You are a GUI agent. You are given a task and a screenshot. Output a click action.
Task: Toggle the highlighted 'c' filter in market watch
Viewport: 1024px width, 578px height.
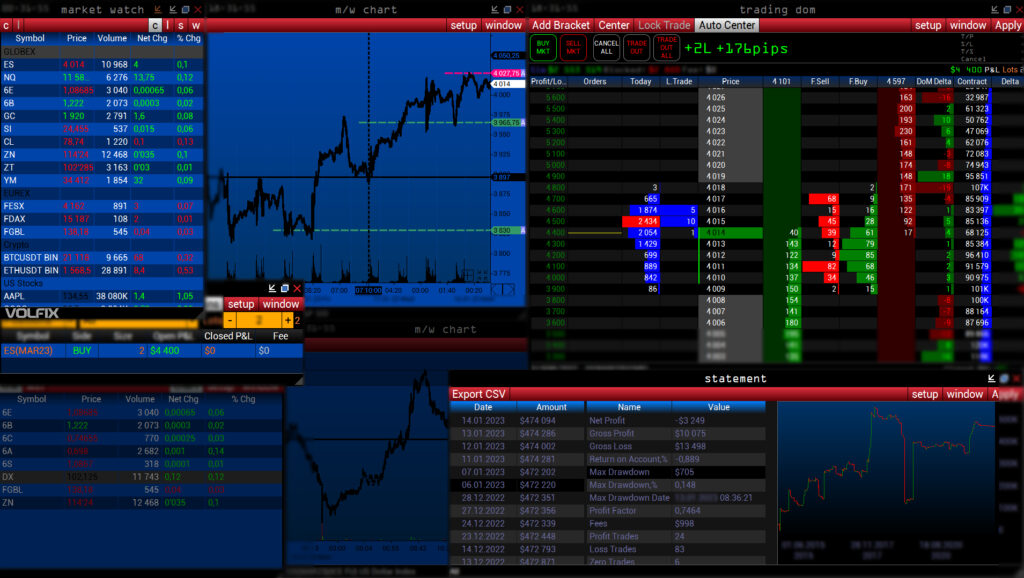154,25
